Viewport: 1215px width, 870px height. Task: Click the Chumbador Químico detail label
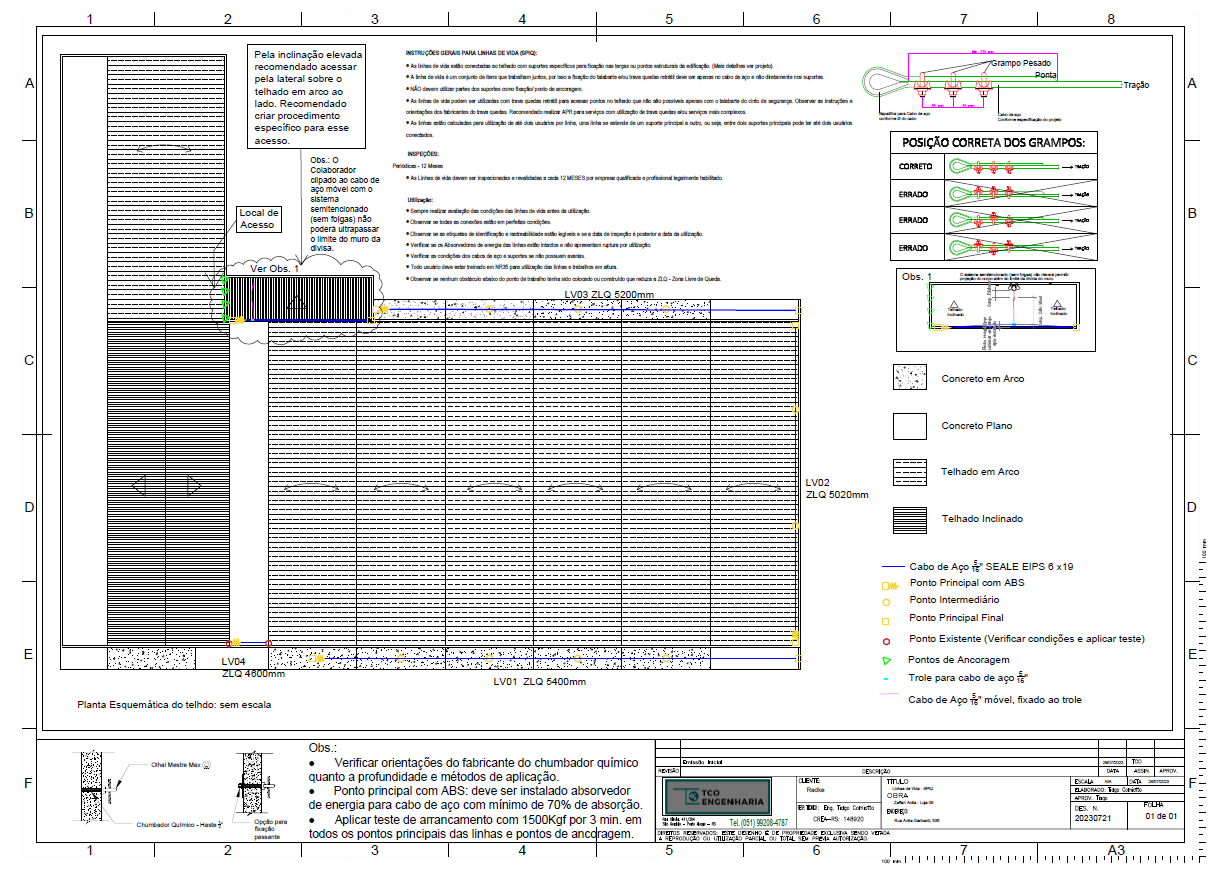pyautogui.click(x=178, y=824)
